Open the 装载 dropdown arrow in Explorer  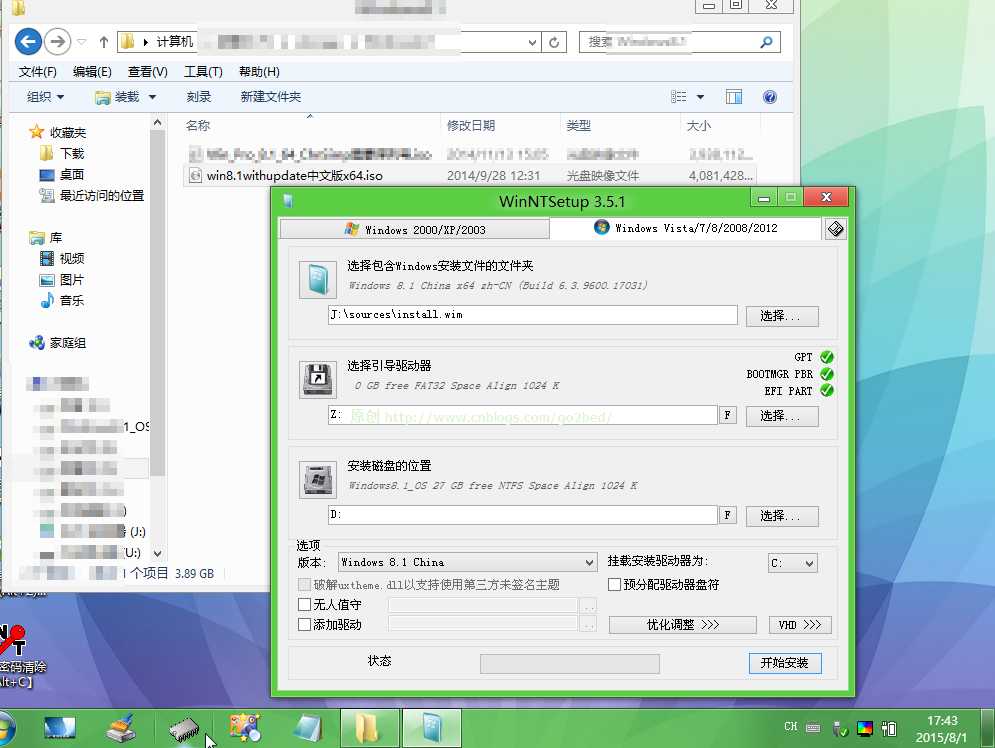[152, 97]
